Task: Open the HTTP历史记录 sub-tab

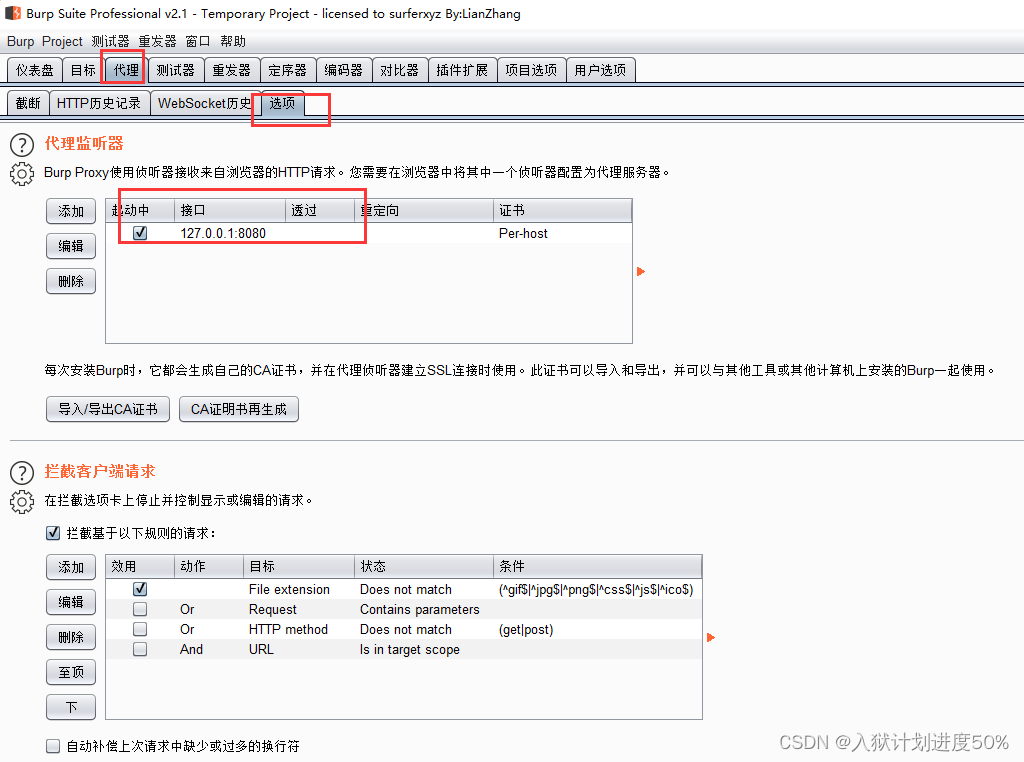Action: click(x=99, y=103)
